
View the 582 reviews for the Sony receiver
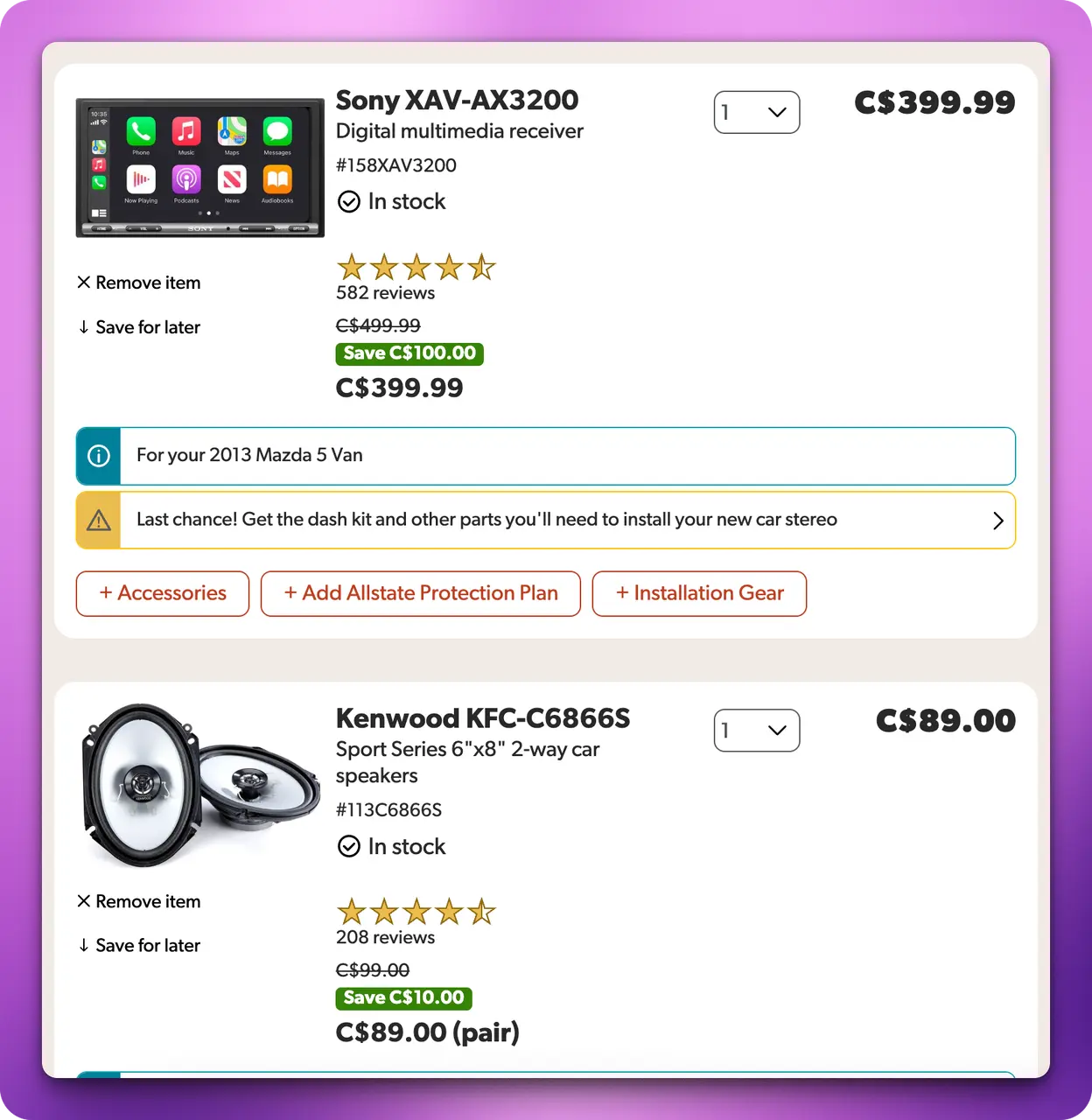coord(385,293)
